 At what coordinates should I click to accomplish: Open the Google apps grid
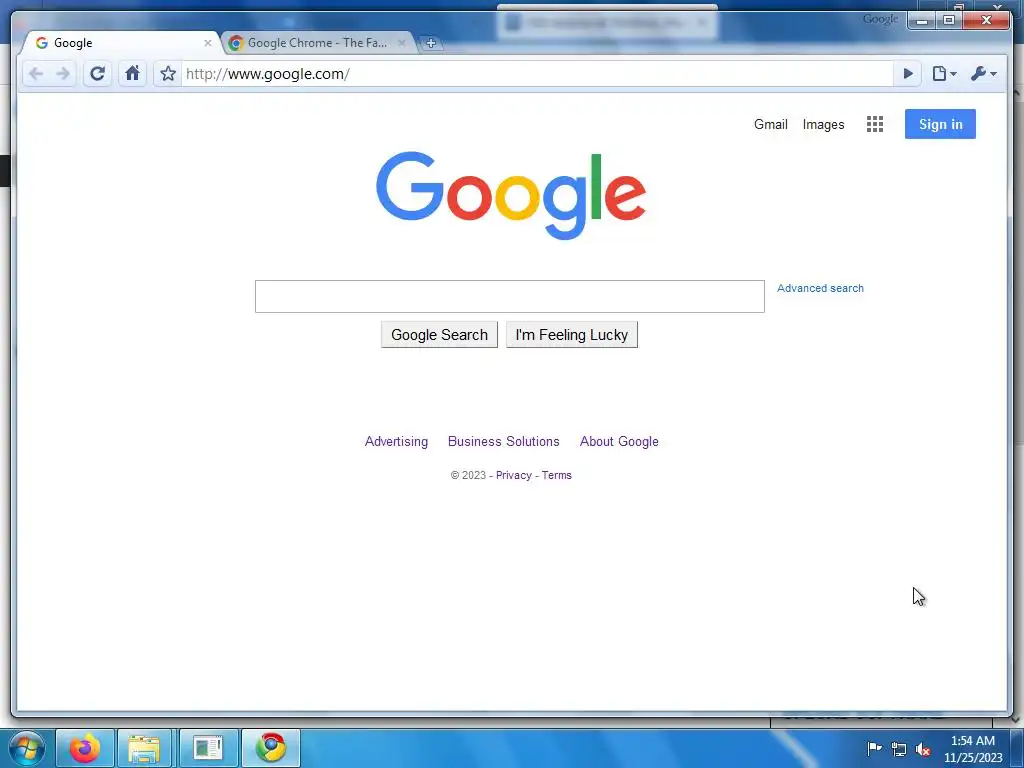coord(874,124)
